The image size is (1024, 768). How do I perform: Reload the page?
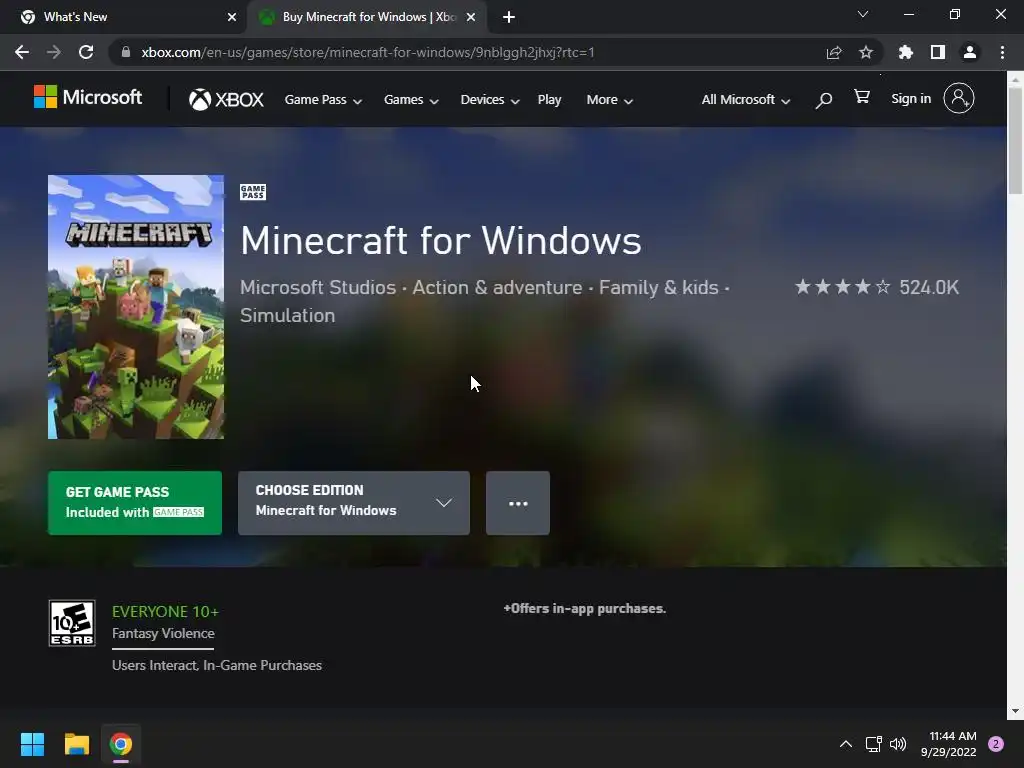[x=86, y=52]
